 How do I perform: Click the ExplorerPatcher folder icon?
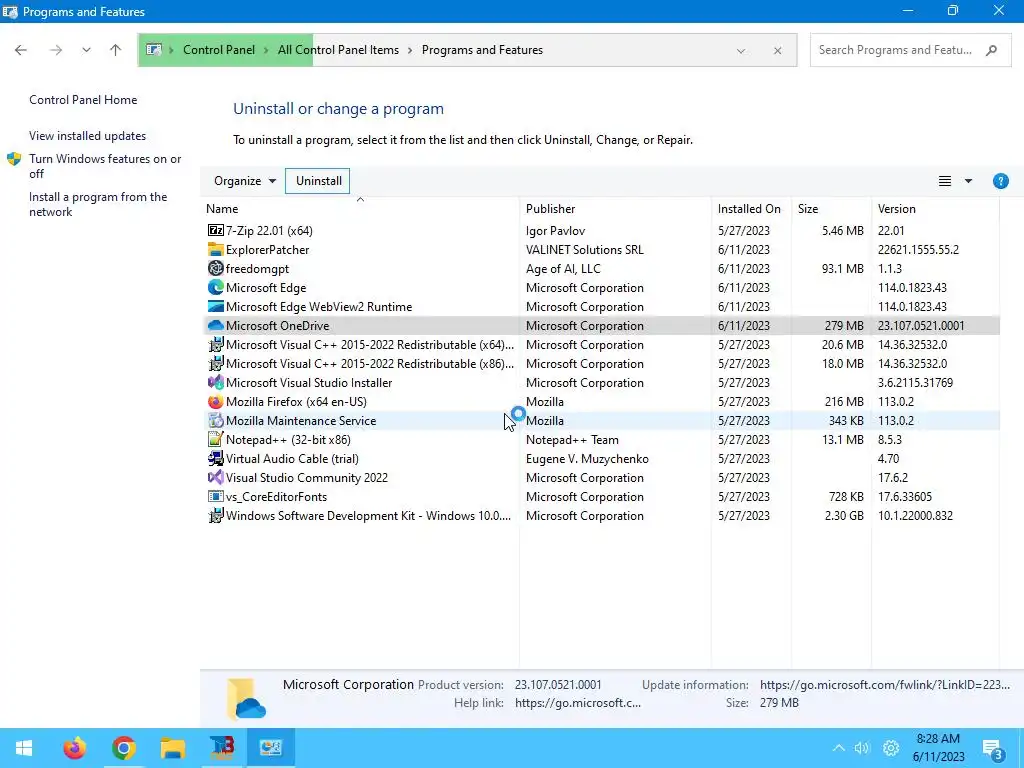[216, 249]
